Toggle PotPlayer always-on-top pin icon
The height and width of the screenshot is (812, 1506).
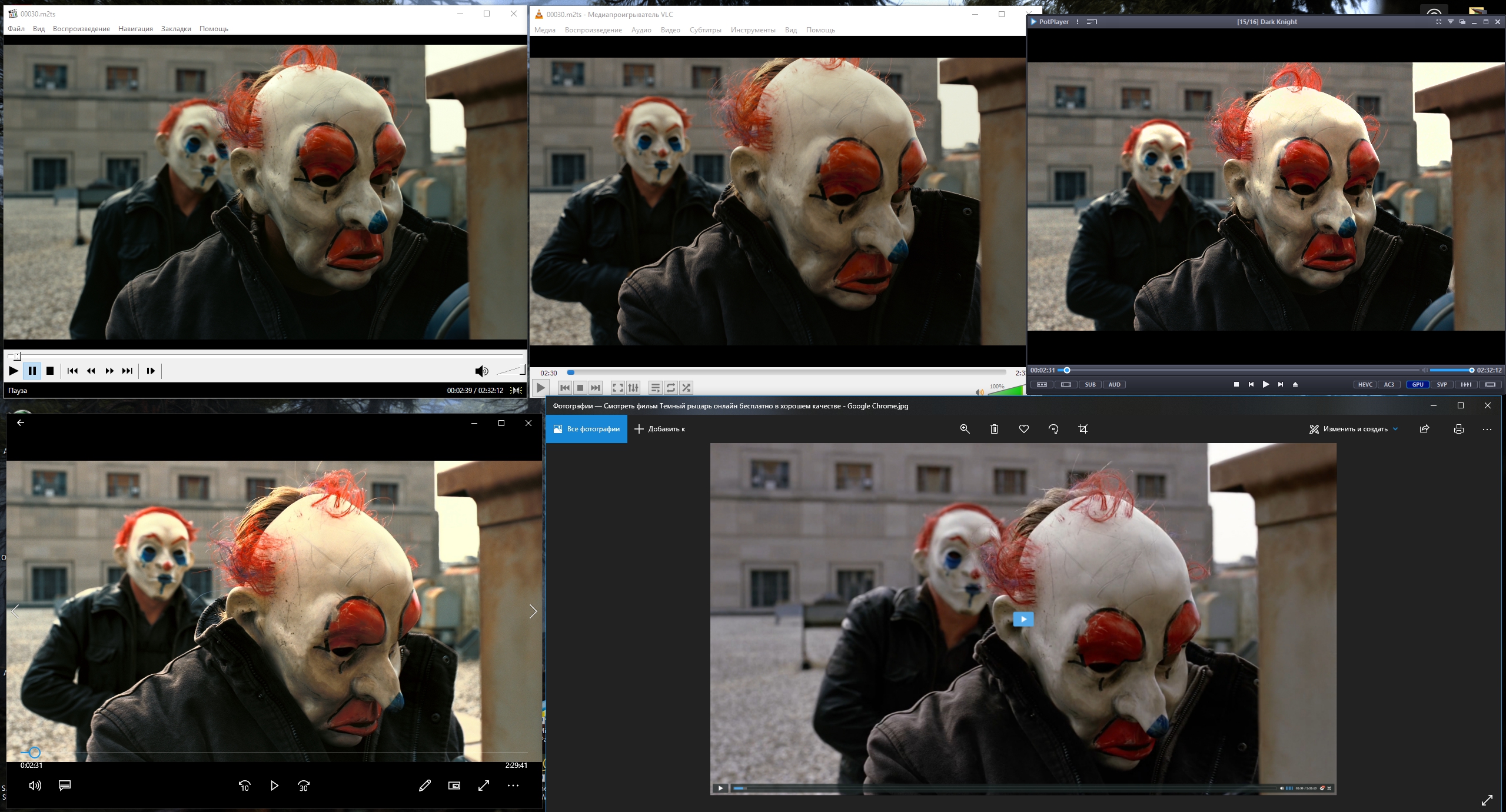click(1451, 22)
